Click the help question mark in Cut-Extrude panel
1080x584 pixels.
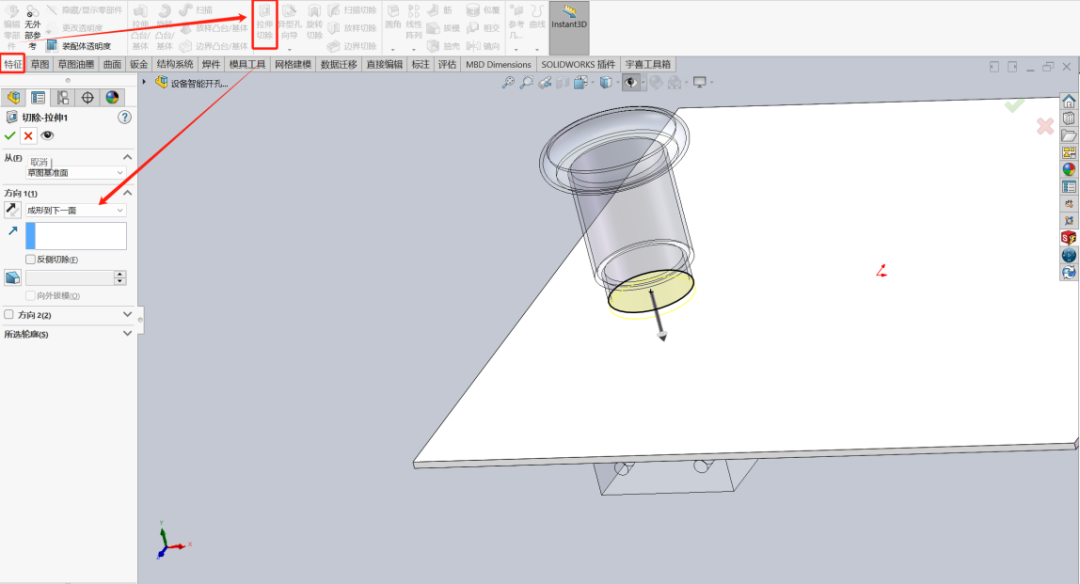tap(126, 116)
